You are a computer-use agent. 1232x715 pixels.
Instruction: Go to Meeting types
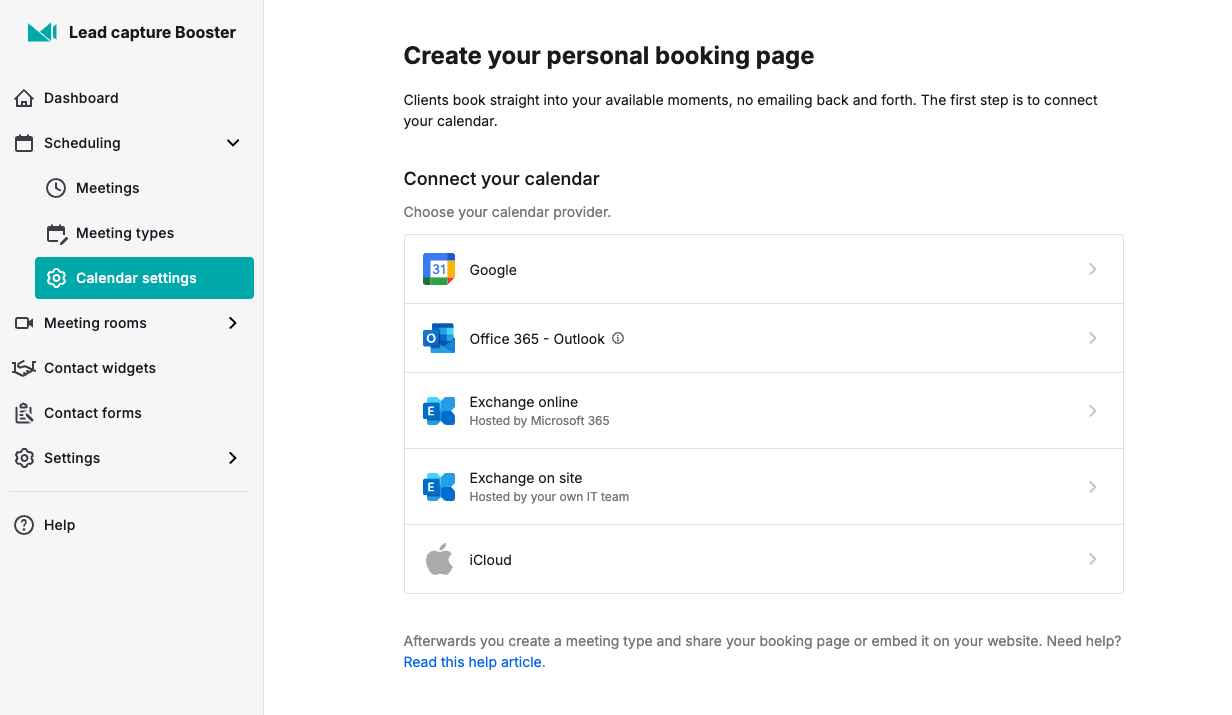[144, 233]
